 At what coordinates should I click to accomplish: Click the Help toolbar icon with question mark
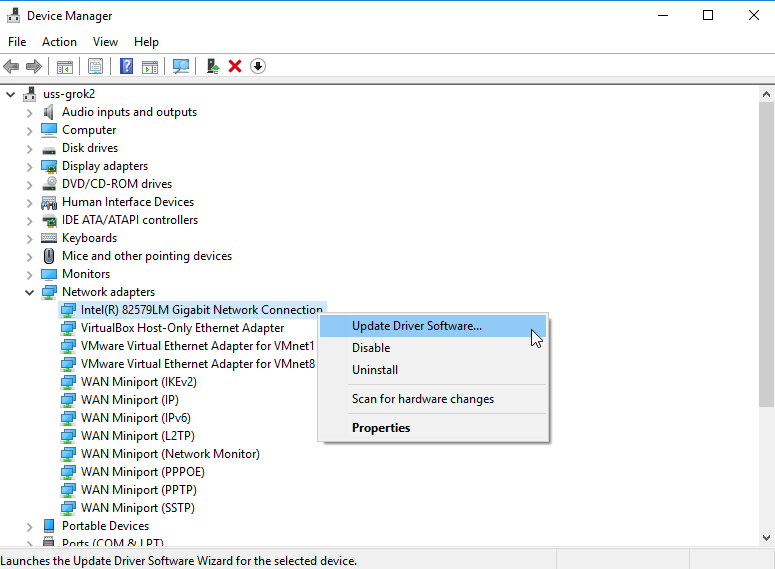pos(127,66)
